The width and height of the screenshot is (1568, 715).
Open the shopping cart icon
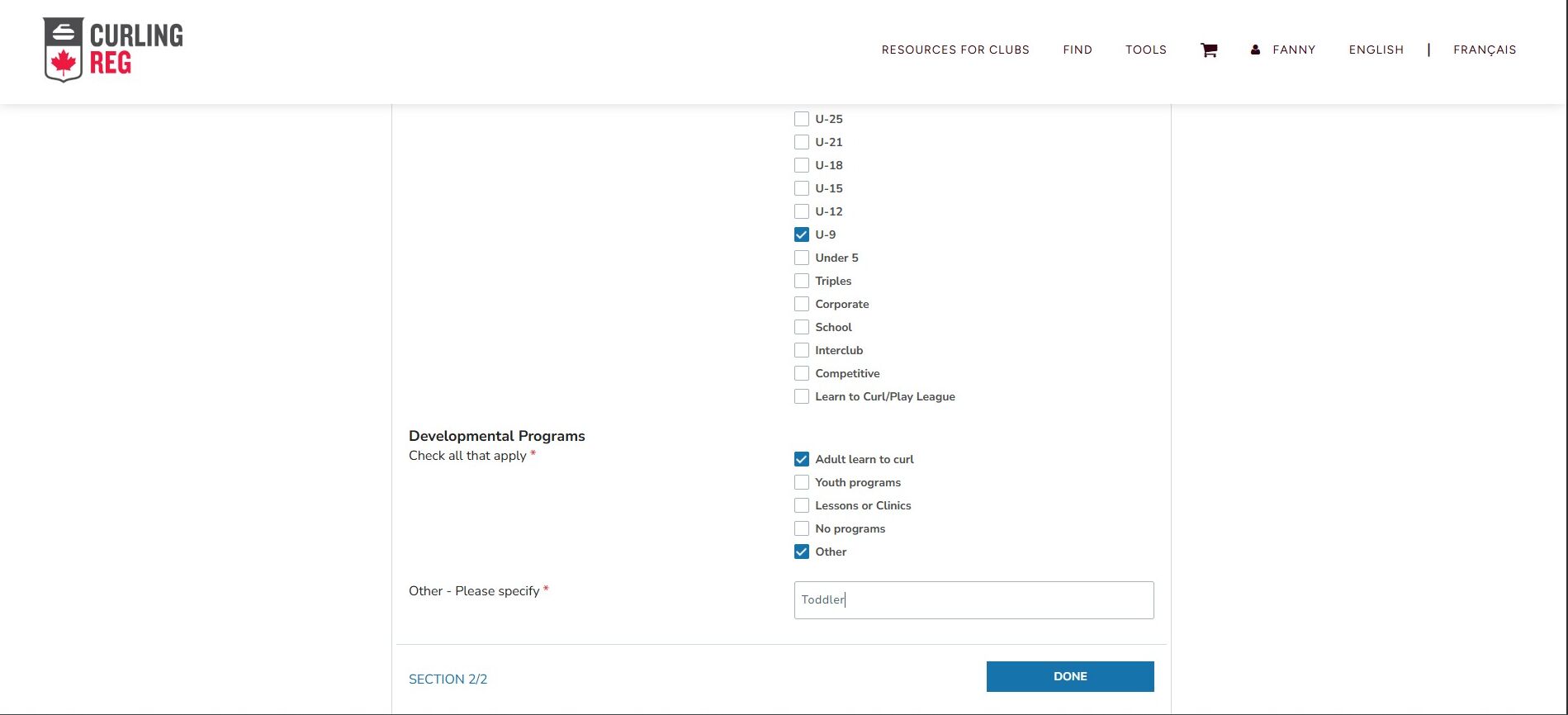[1209, 50]
